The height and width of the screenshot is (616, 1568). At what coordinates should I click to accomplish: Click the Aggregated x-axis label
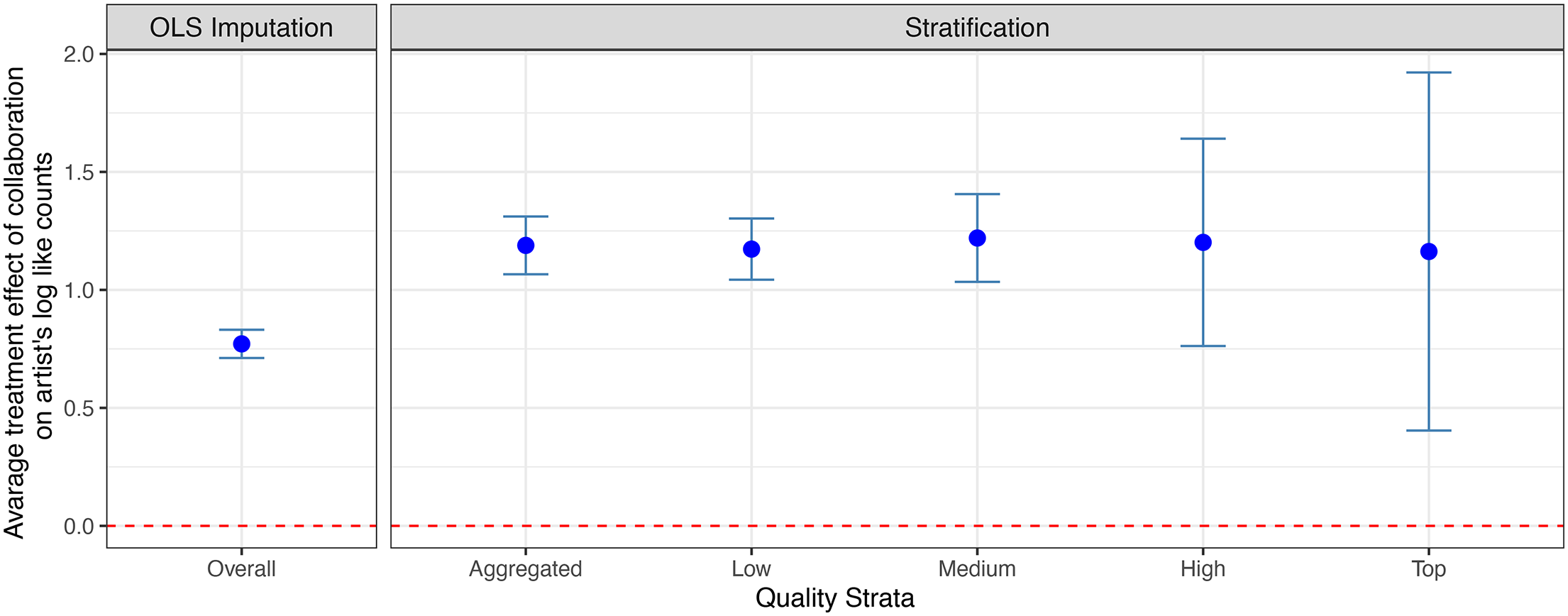pos(526,569)
